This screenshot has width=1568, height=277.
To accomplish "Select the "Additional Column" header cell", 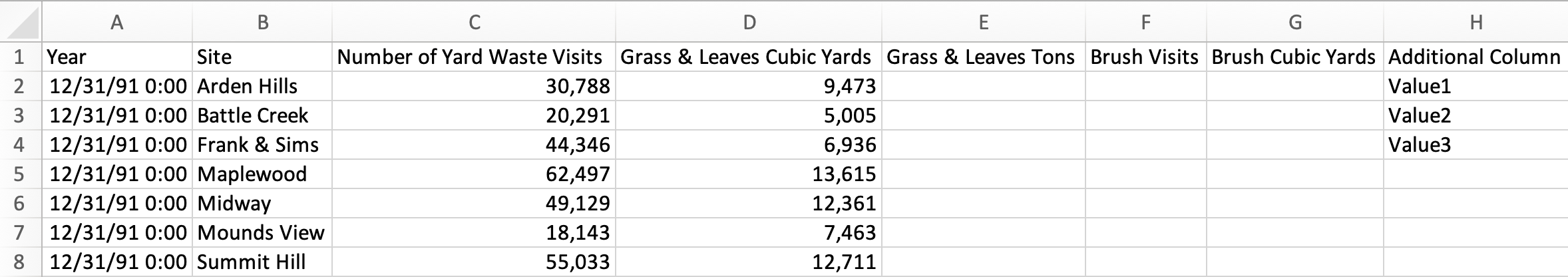I will click(1475, 57).
